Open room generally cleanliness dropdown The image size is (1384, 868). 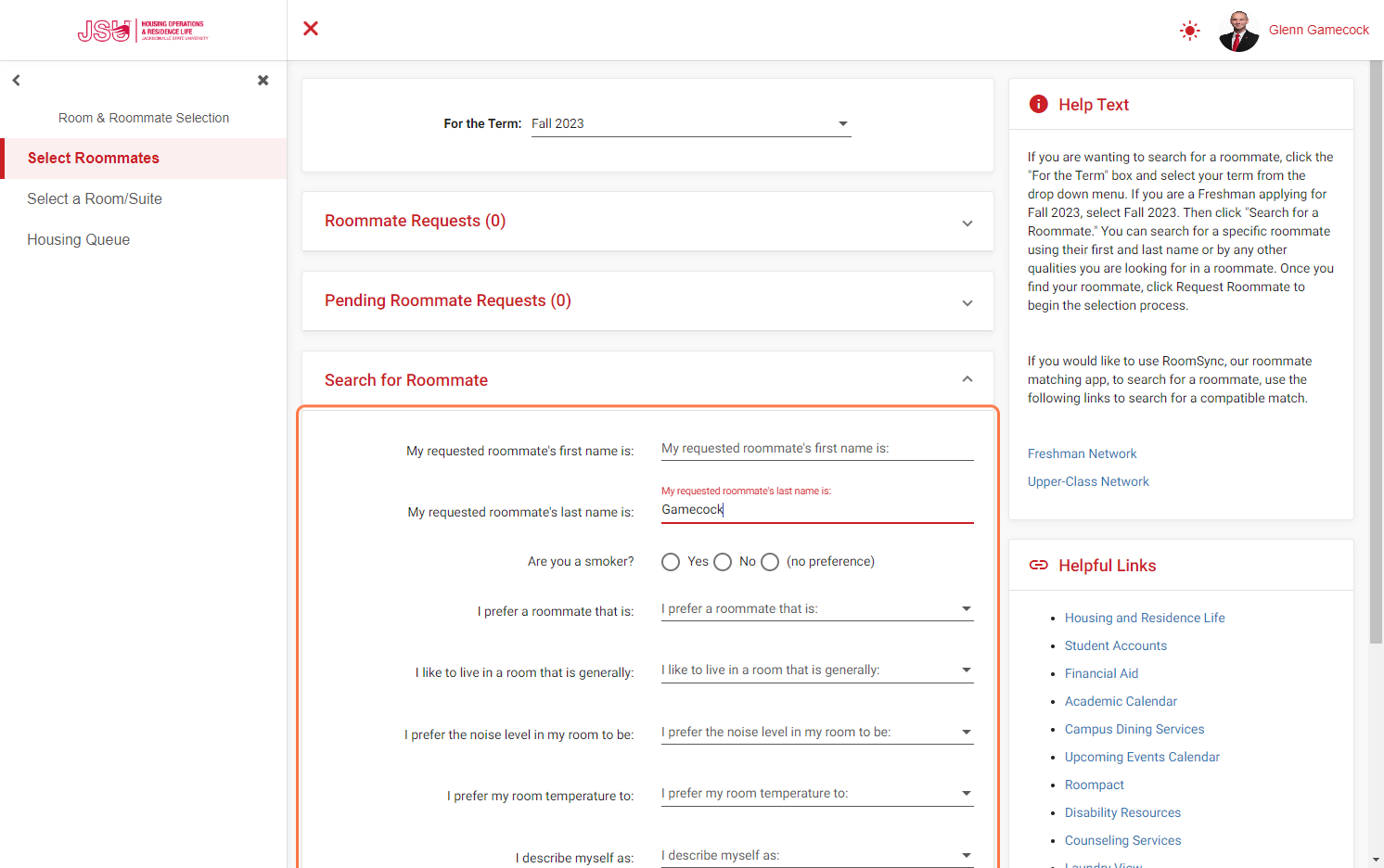tap(817, 670)
